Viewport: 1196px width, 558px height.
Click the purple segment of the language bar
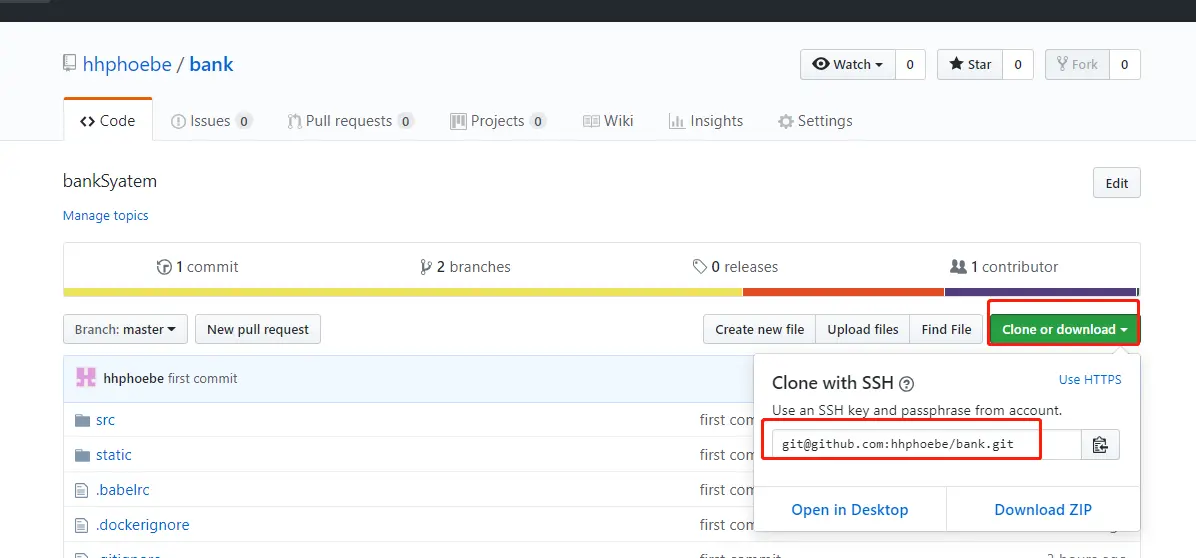(x=1041, y=292)
